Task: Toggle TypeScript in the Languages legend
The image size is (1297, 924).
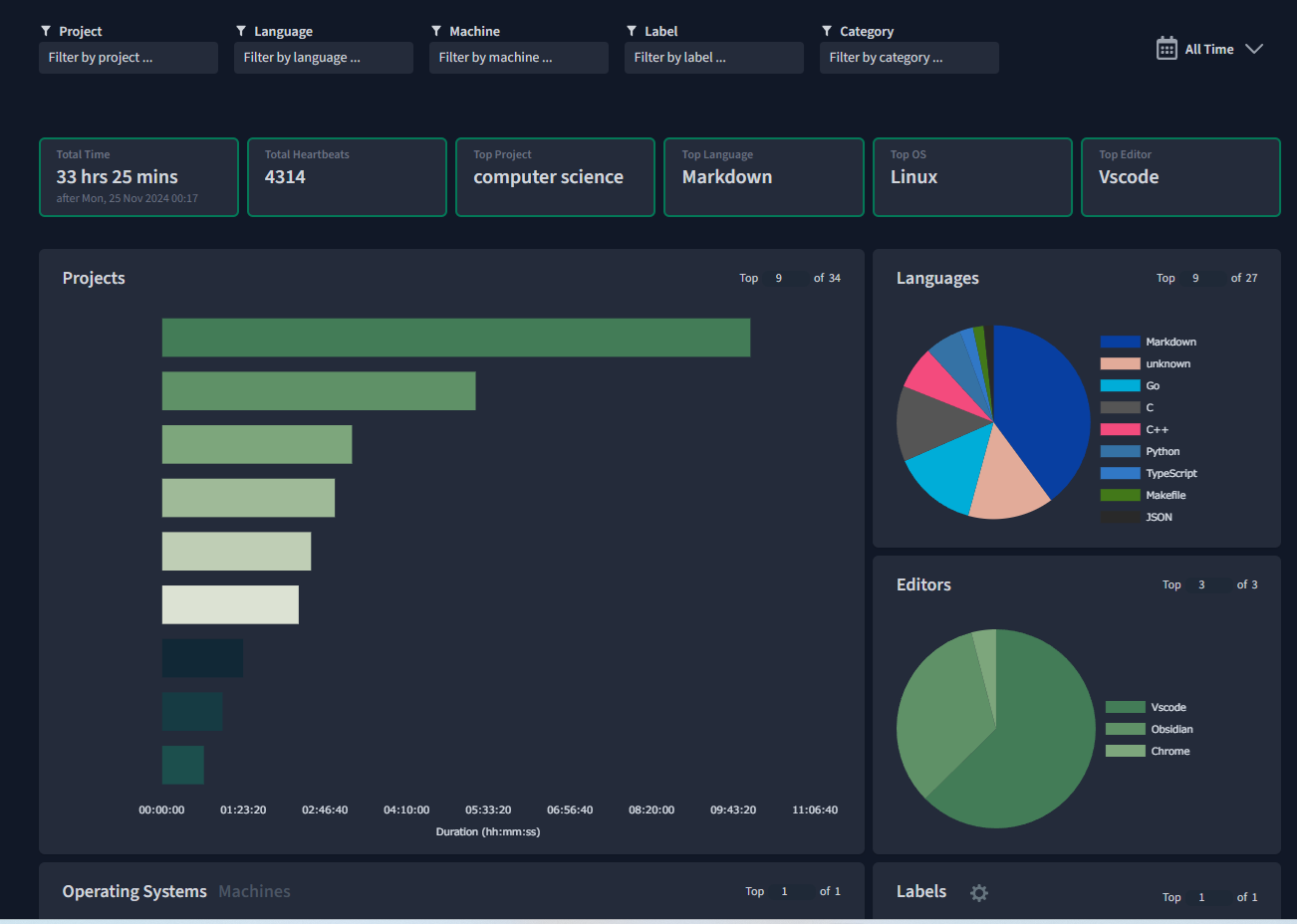Action: (1170, 473)
